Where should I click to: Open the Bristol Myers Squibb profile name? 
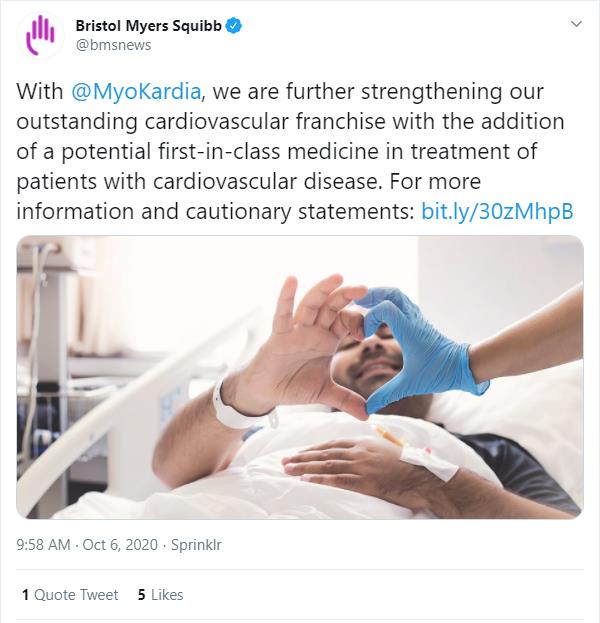[x=149, y=25]
